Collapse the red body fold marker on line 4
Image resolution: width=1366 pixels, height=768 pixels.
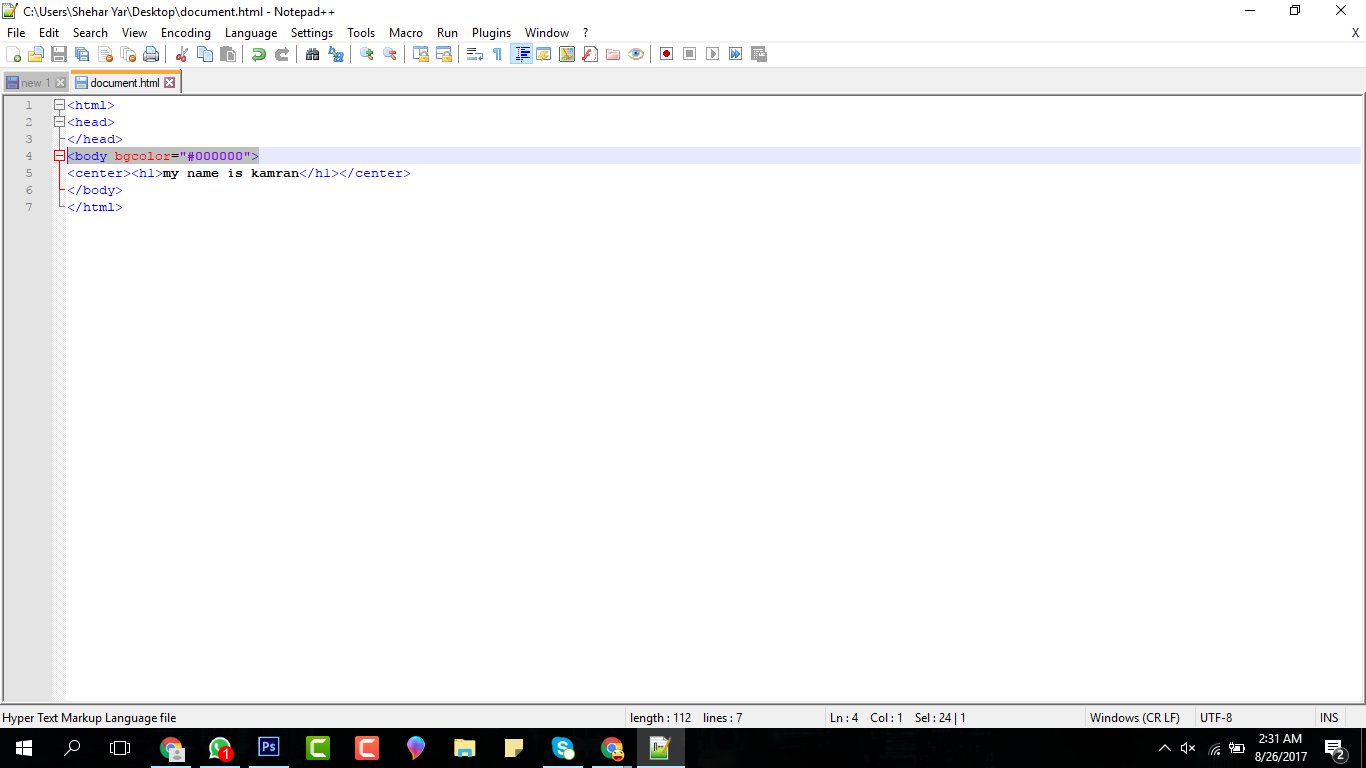tap(59, 156)
